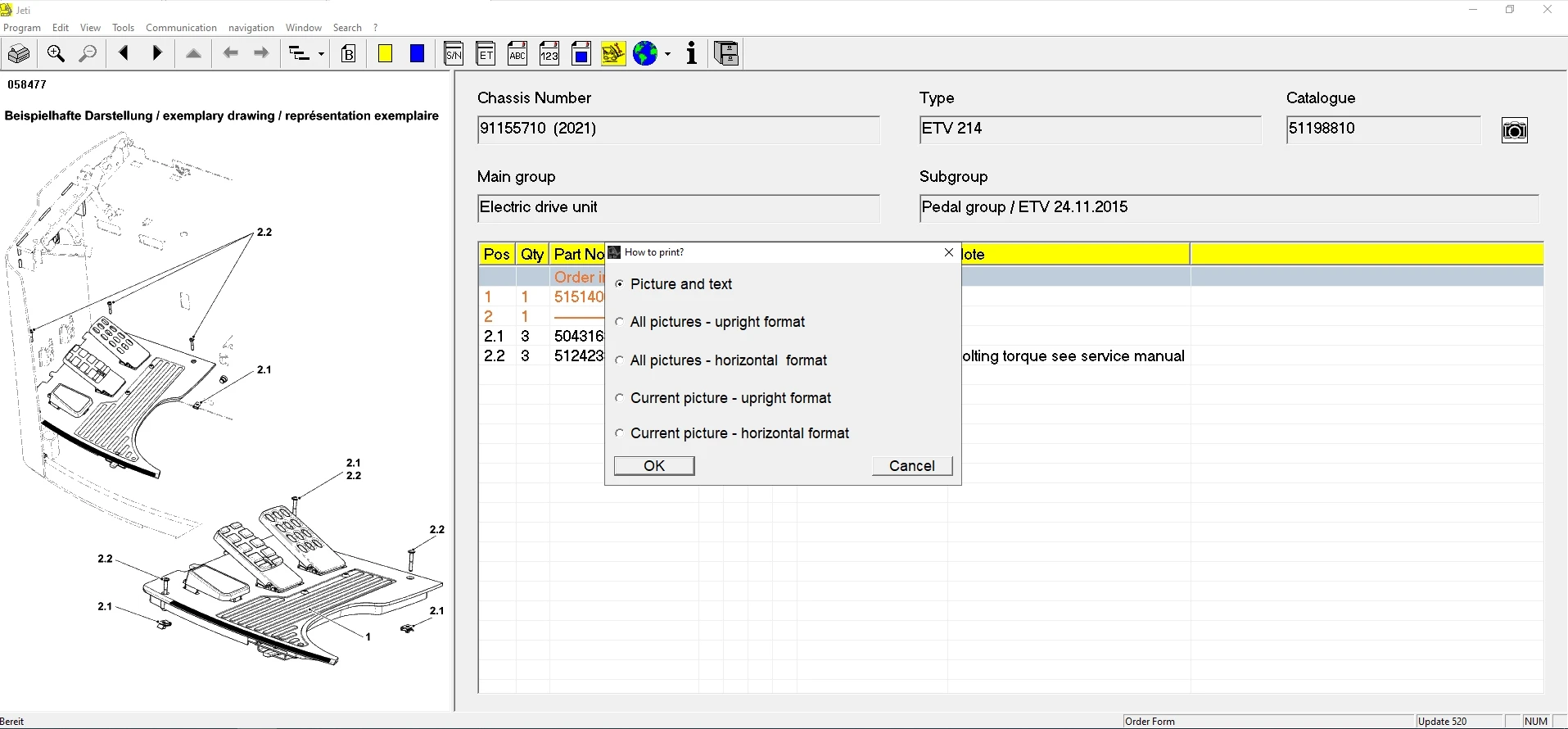Click the 'B' document icon
The height and width of the screenshot is (729, 1568).
click(x=349, y=54)
